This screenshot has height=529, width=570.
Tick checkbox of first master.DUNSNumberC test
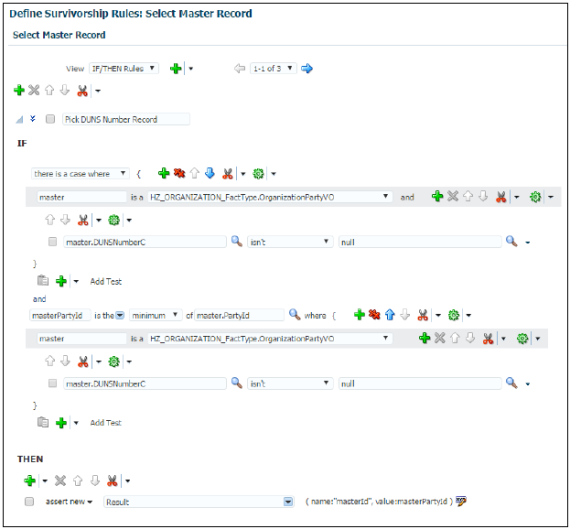[53, 242]
